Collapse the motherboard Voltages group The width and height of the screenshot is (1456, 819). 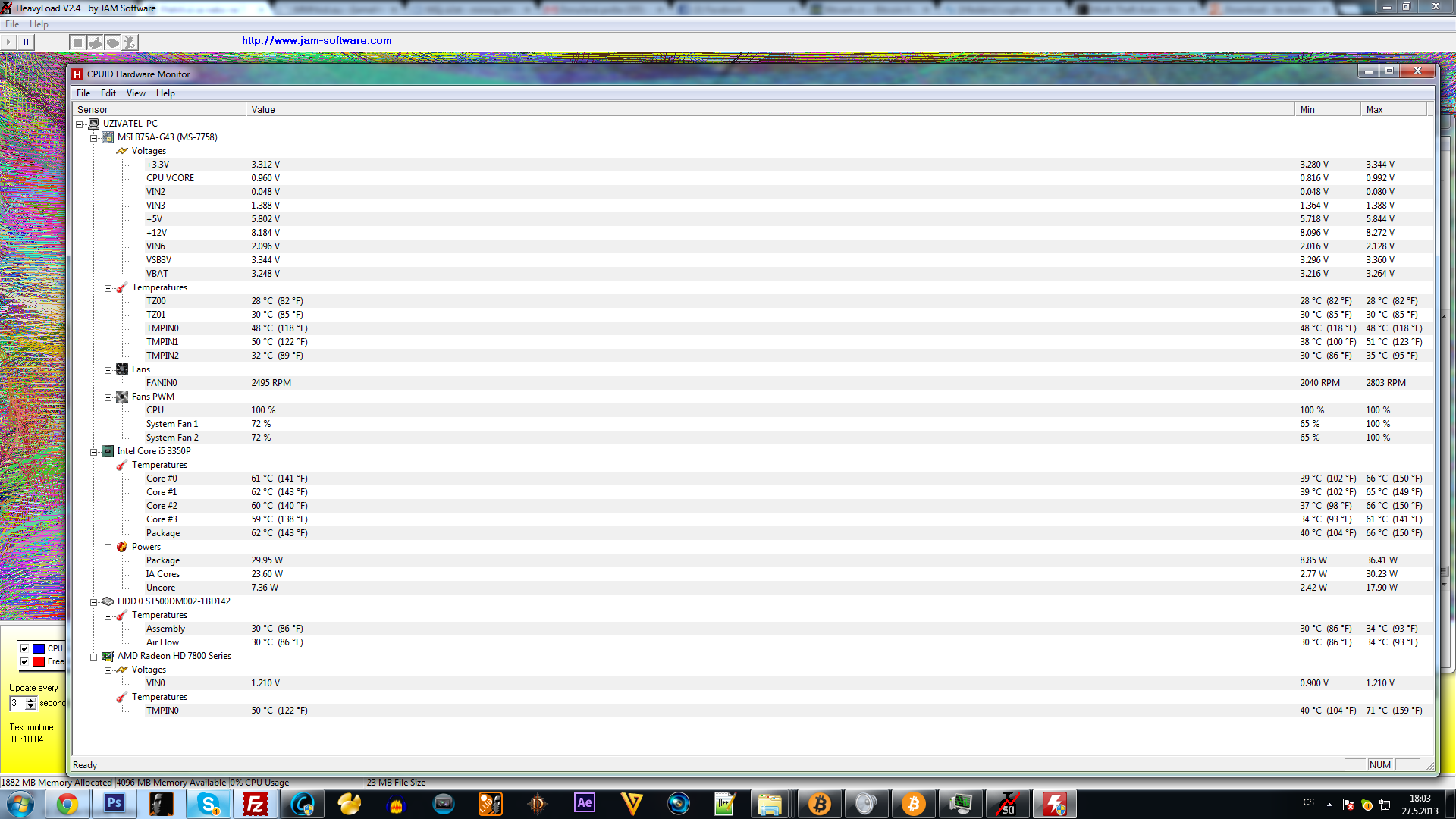[108, 151]
